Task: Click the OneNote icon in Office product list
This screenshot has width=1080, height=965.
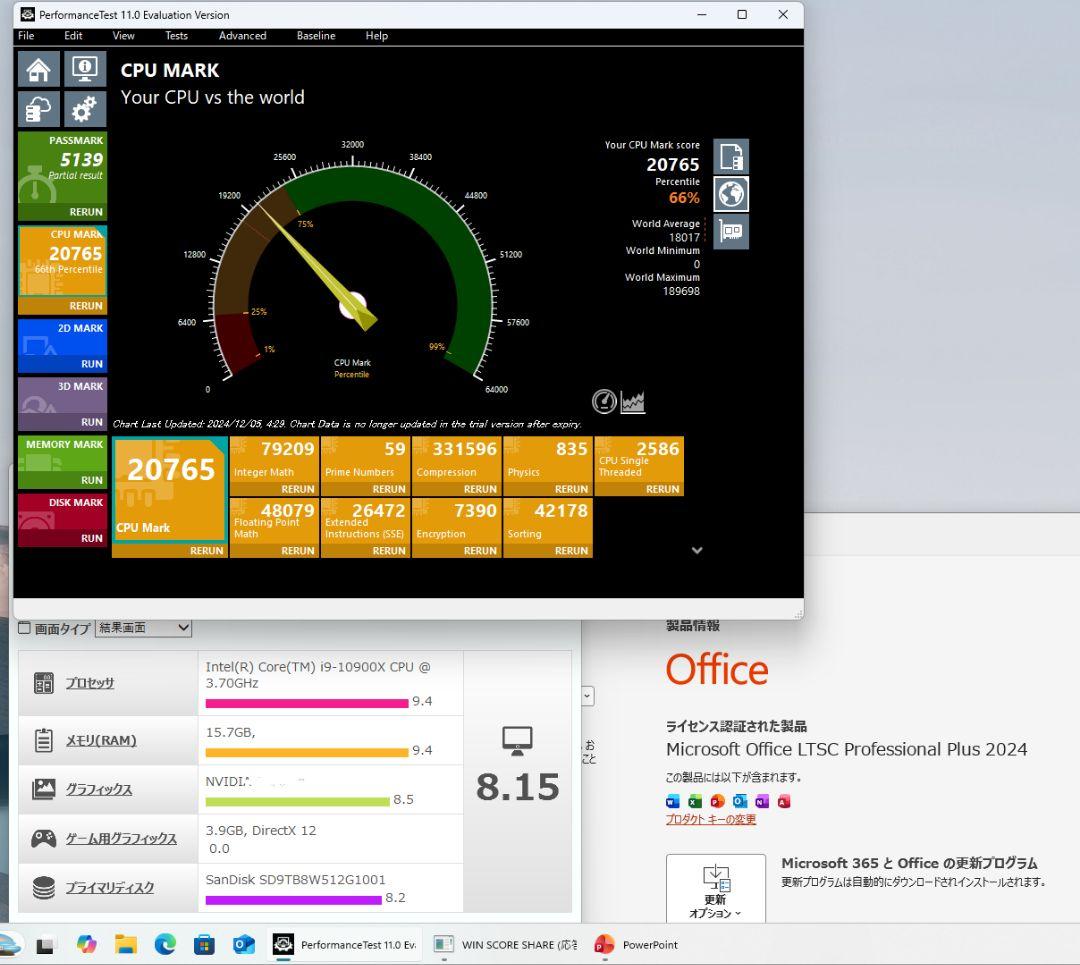Action: pyautogui.click(x=762, y=801)
